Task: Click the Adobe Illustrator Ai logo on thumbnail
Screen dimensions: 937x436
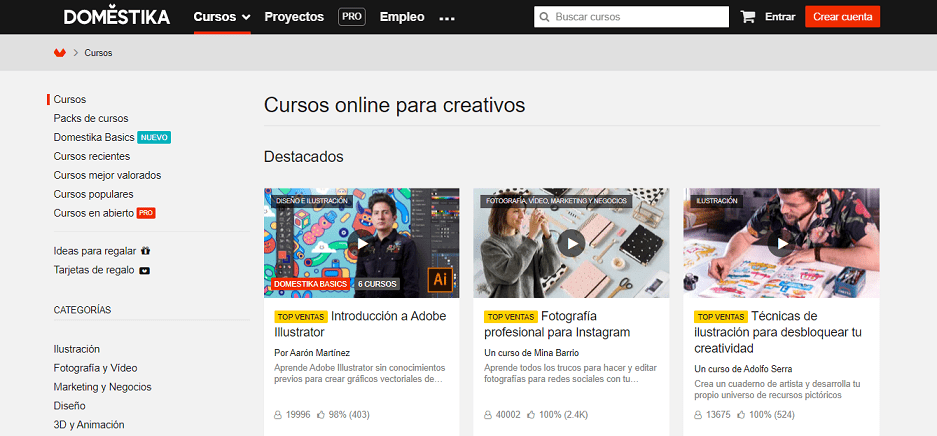Action: pos(440,279)
